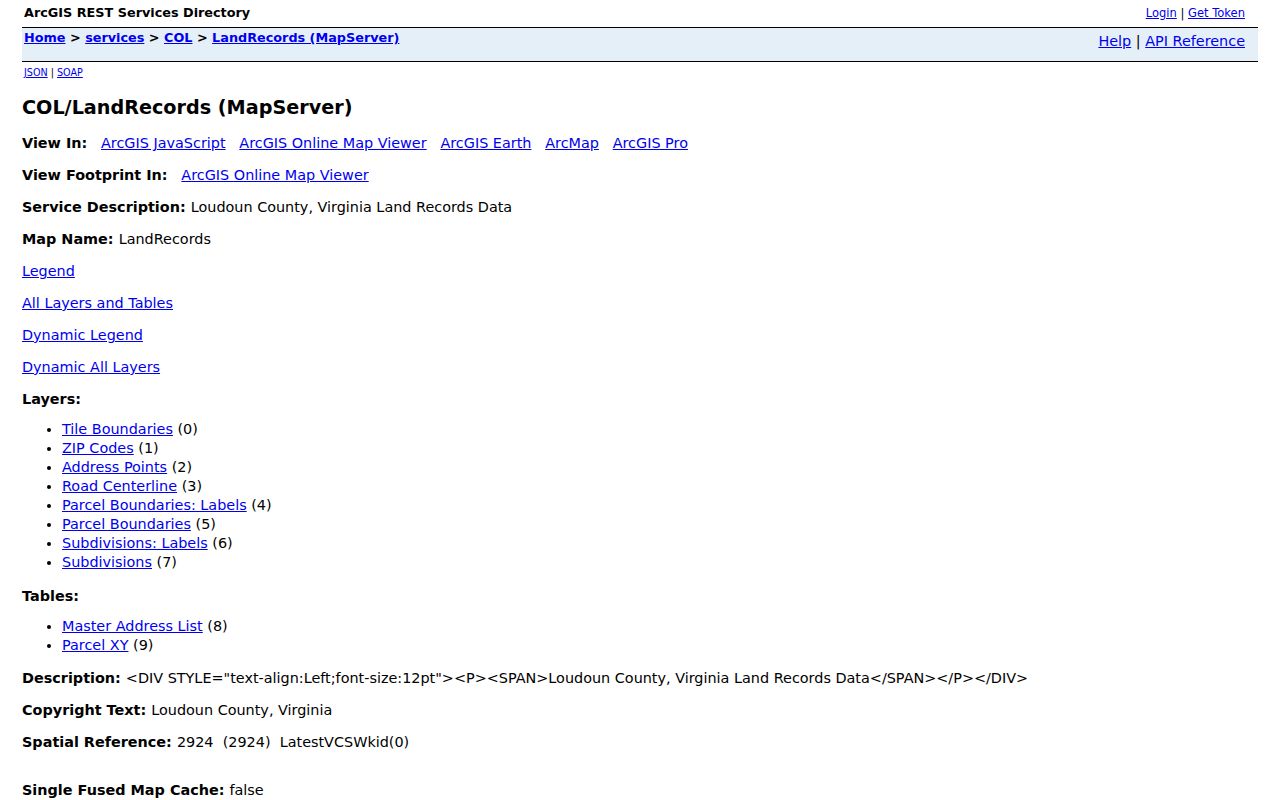Go to Home breadcrumb

[x=45, y=38]
